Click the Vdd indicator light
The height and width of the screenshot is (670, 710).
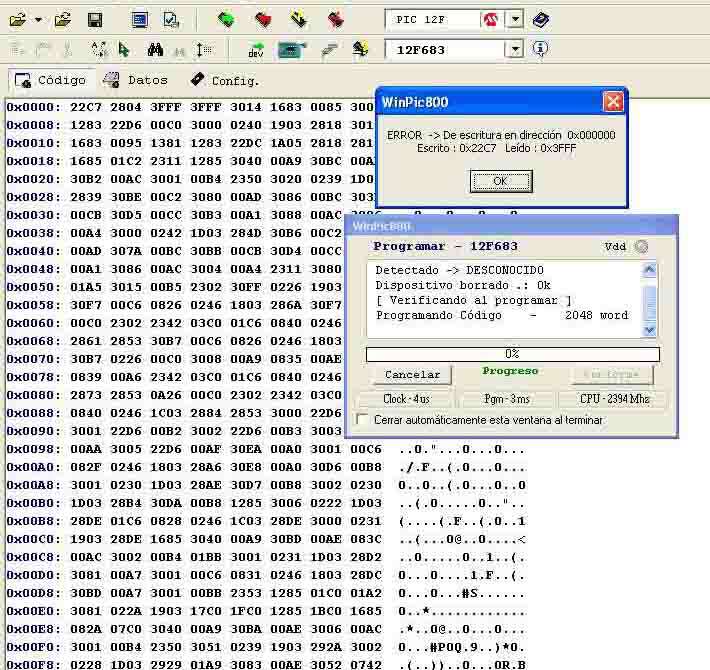click(x=641, y=246)
